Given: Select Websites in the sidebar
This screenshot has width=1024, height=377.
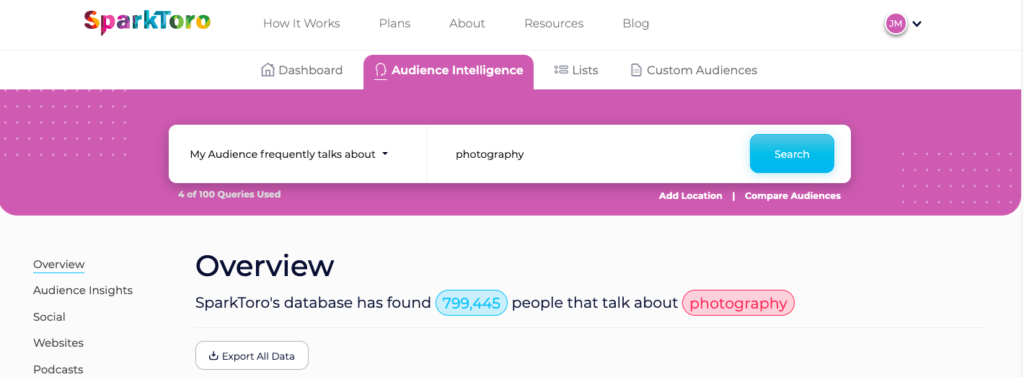Looking at the screenshot, I should click(59, 342).
